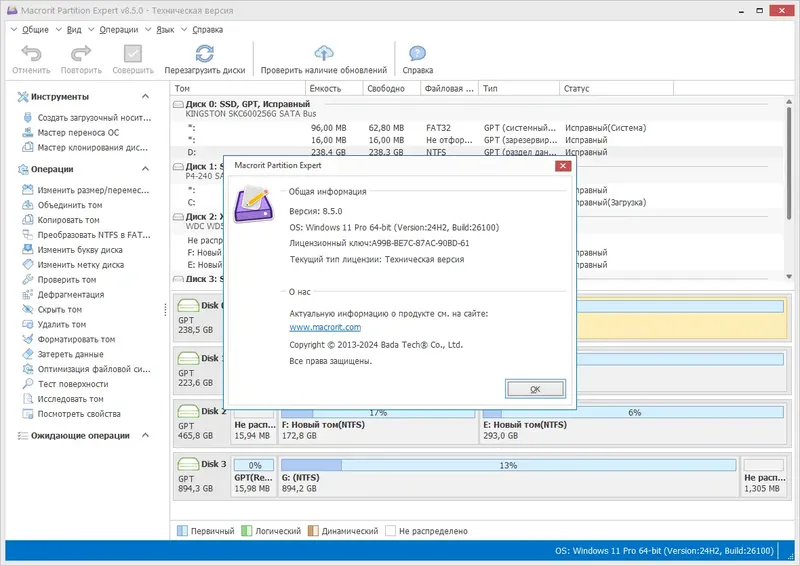
Task: Select Проверить том operation
Action: 59,280
